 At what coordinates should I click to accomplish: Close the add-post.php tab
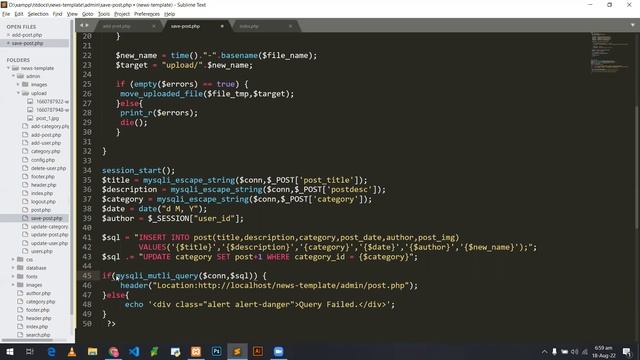pos(154,26)
